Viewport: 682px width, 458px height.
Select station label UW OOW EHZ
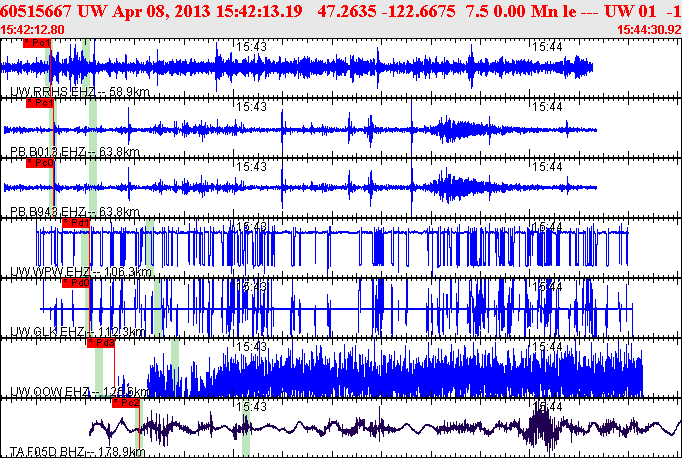[x=80, y=391]
